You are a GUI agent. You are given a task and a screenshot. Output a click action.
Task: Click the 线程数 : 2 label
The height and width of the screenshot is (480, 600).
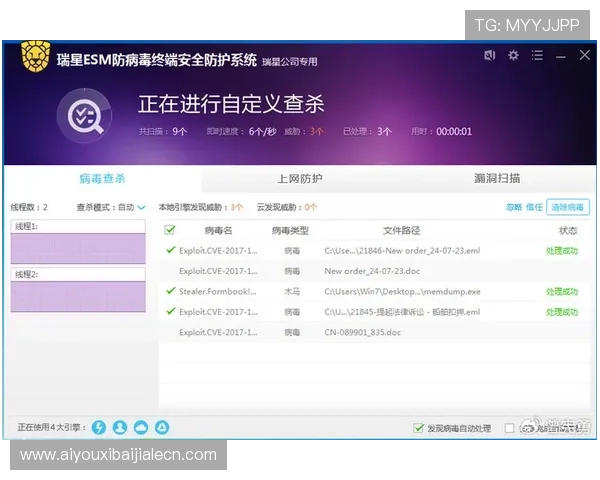tap(29, 207)
